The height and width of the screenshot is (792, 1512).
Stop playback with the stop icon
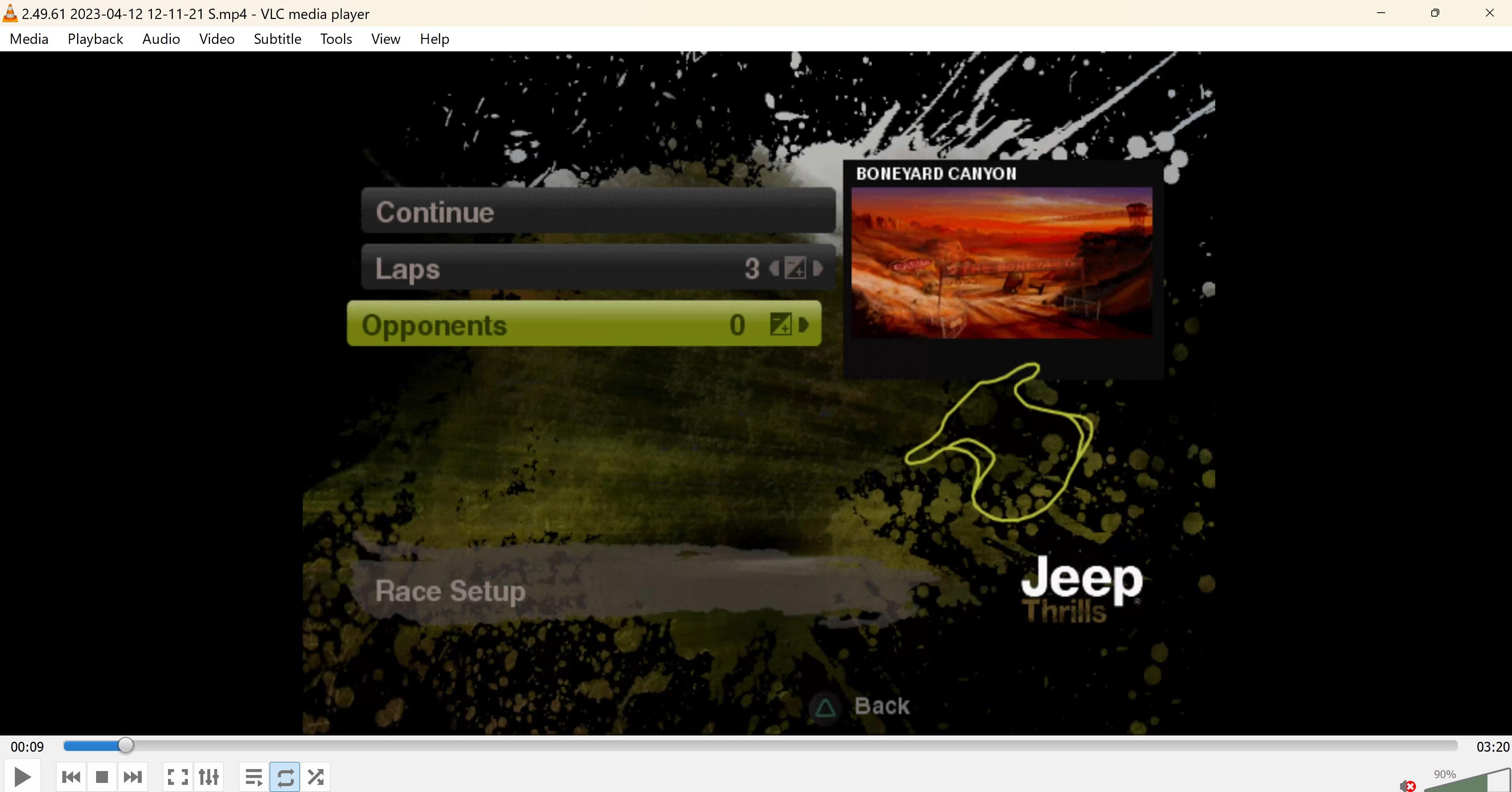coord(102,777)
